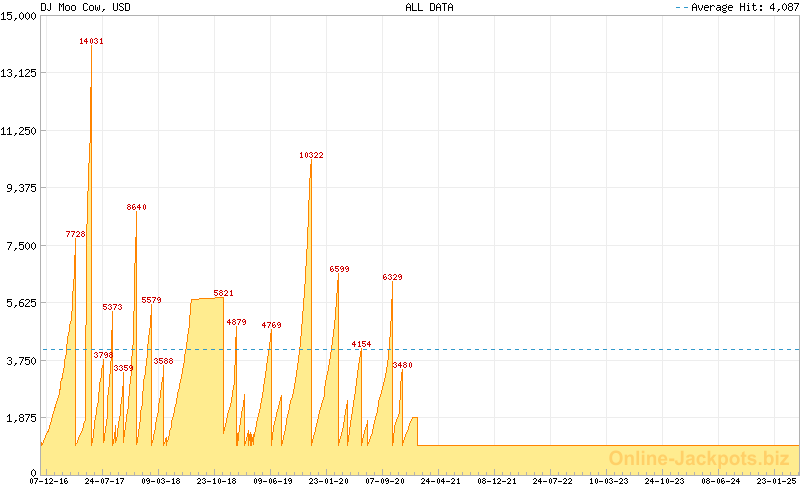The height and width of the screenshot is (490, 800).
Task: Select the 4154 peak label
Action: [x=361, y=344]
